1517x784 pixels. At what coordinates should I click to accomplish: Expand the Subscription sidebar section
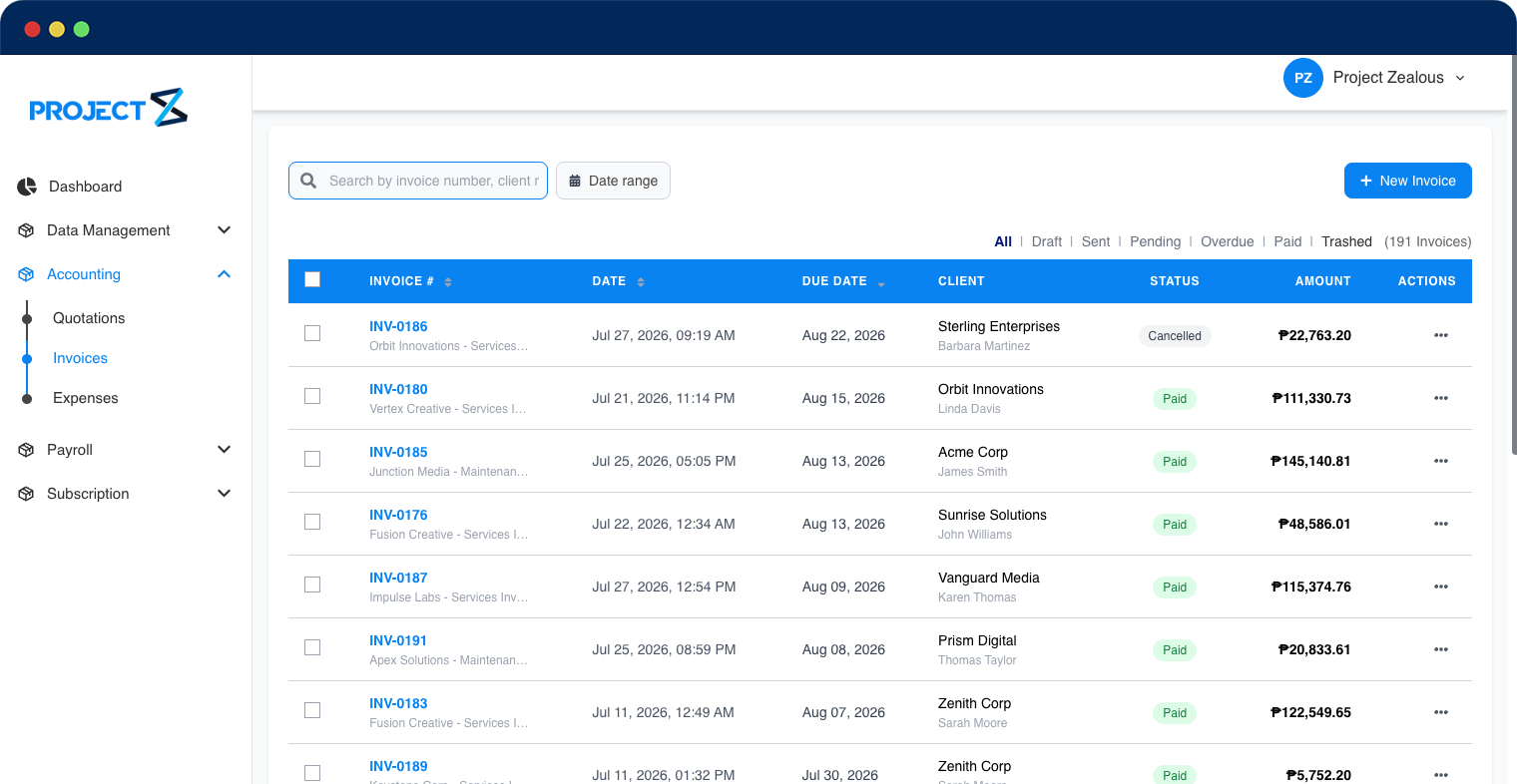(x=225, y=494)
